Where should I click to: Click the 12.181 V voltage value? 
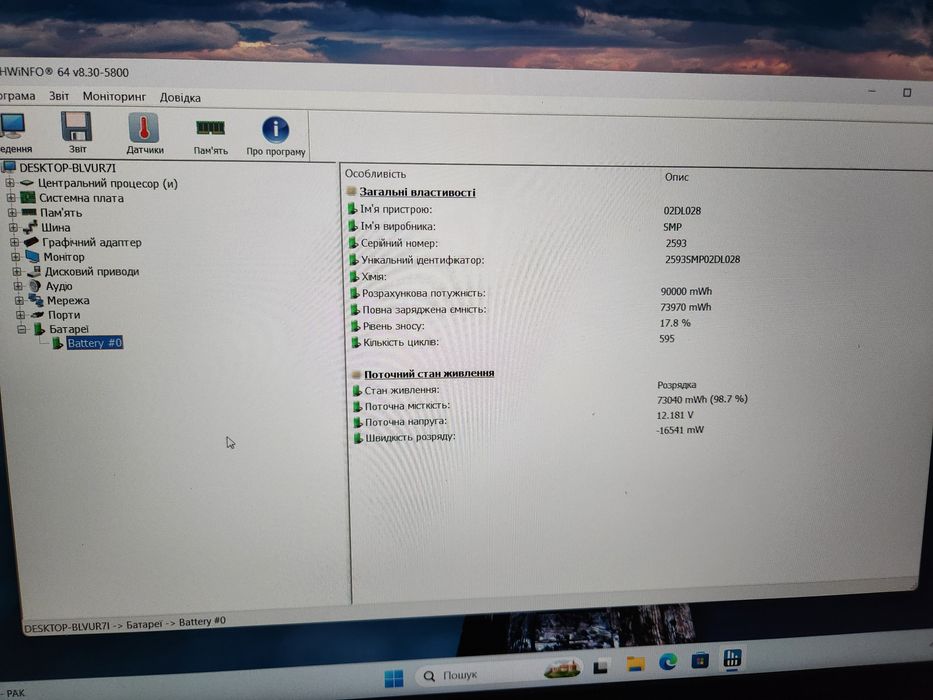[675, 415]
